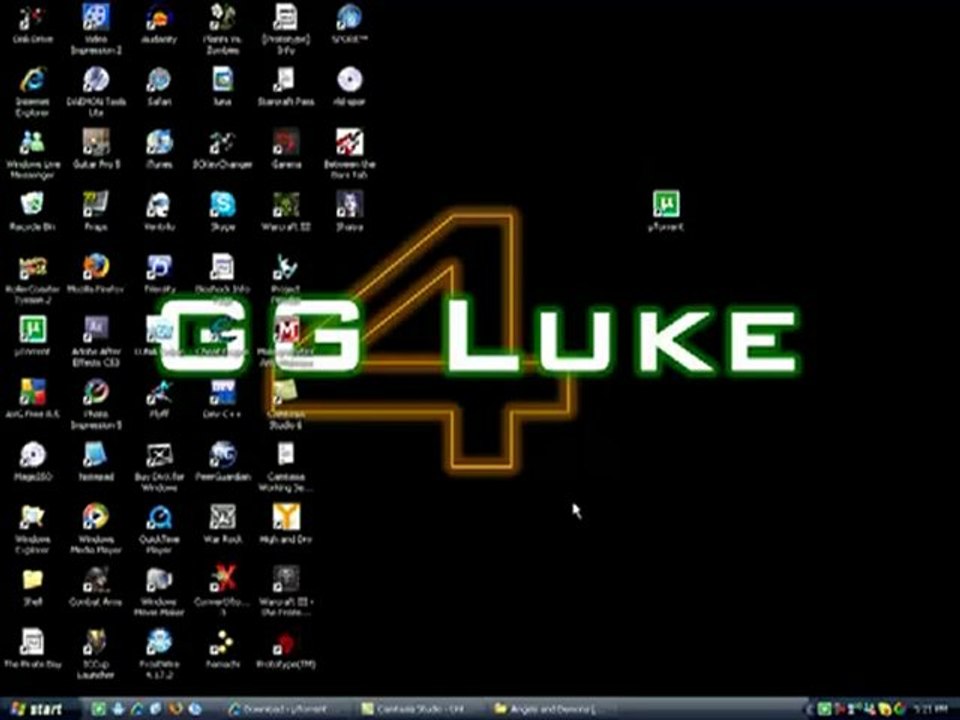Launch Dev-C++ from the desktop
The height and width of the screenshot is (720, 960).
point(222,399)
